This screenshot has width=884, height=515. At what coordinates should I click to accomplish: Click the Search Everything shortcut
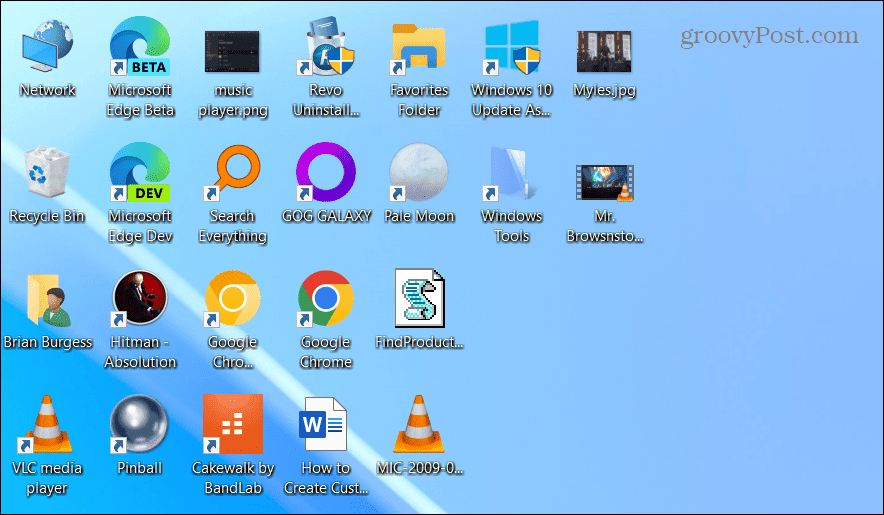coord(232,176)
